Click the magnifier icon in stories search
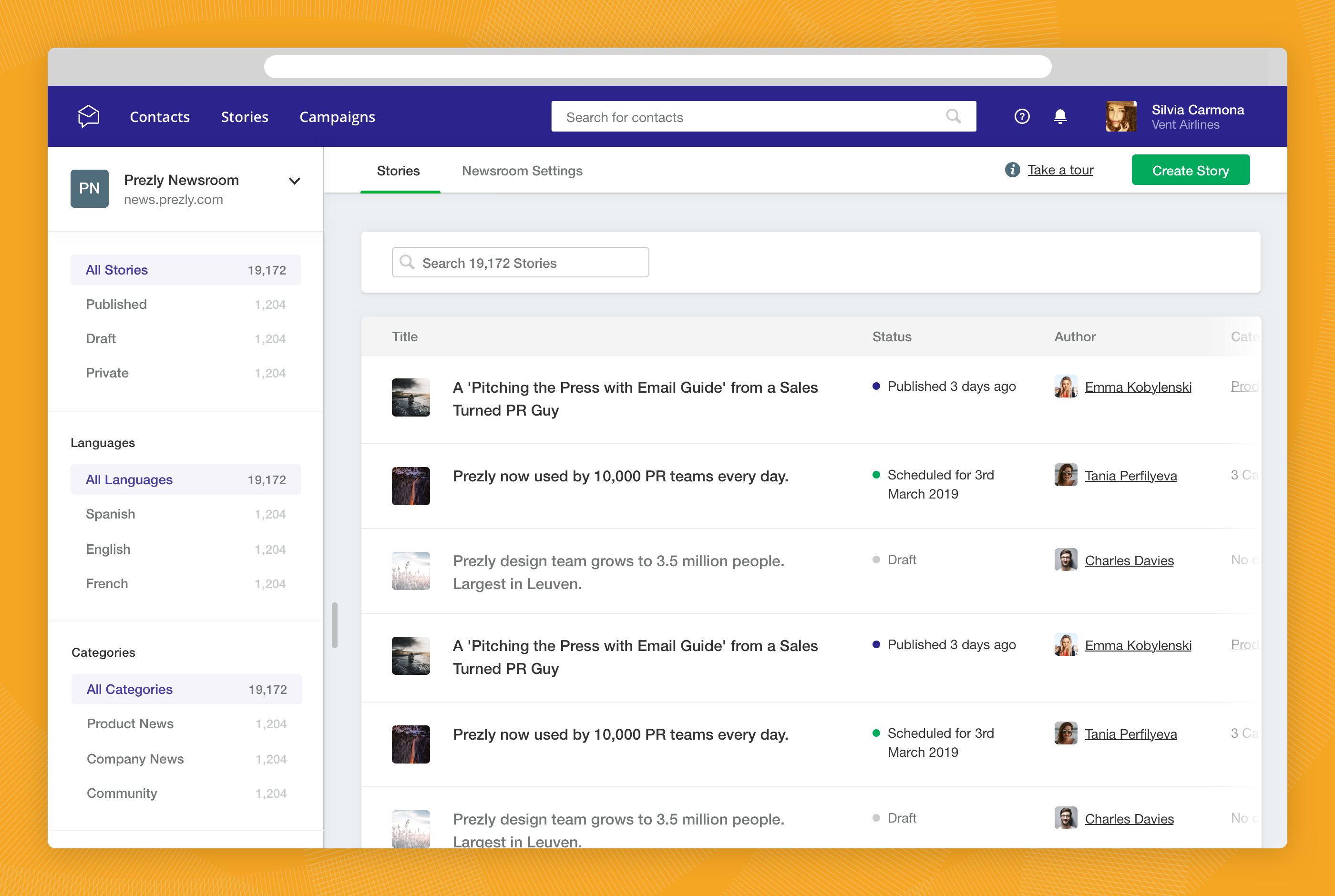The image size is (1335, 896). pos(407,262)
